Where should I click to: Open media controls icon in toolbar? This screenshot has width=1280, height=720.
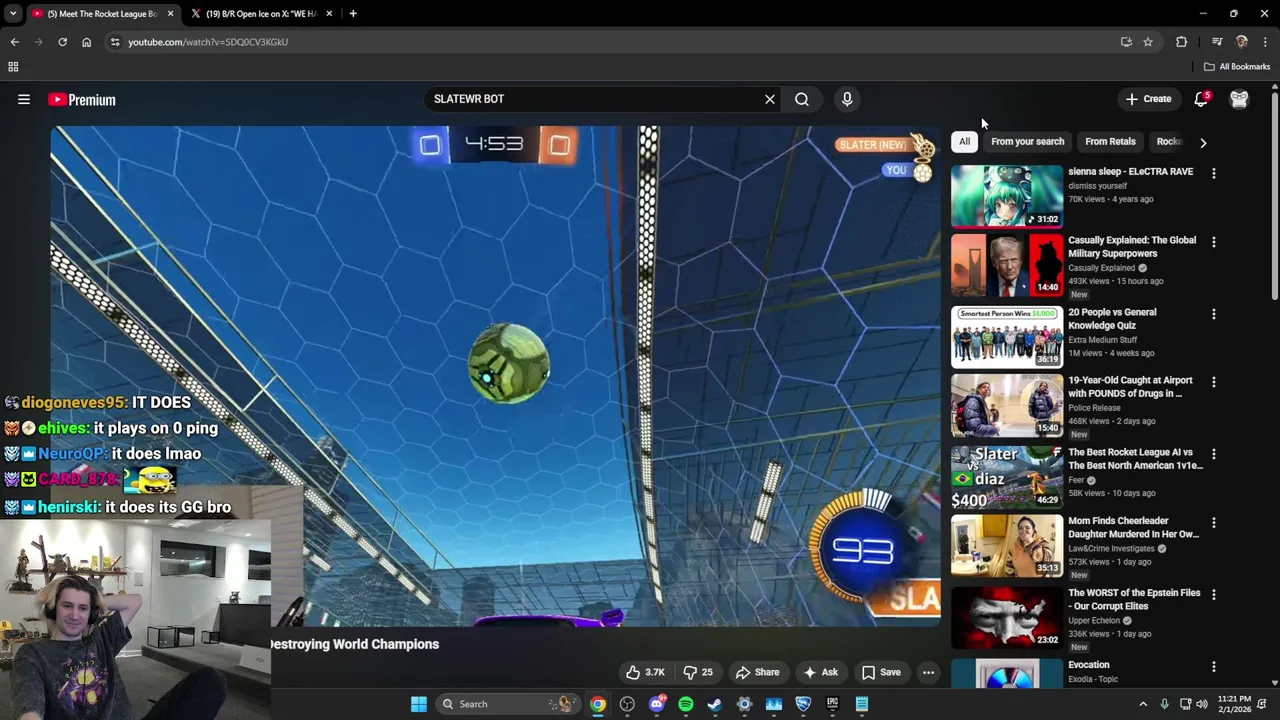1217,42
